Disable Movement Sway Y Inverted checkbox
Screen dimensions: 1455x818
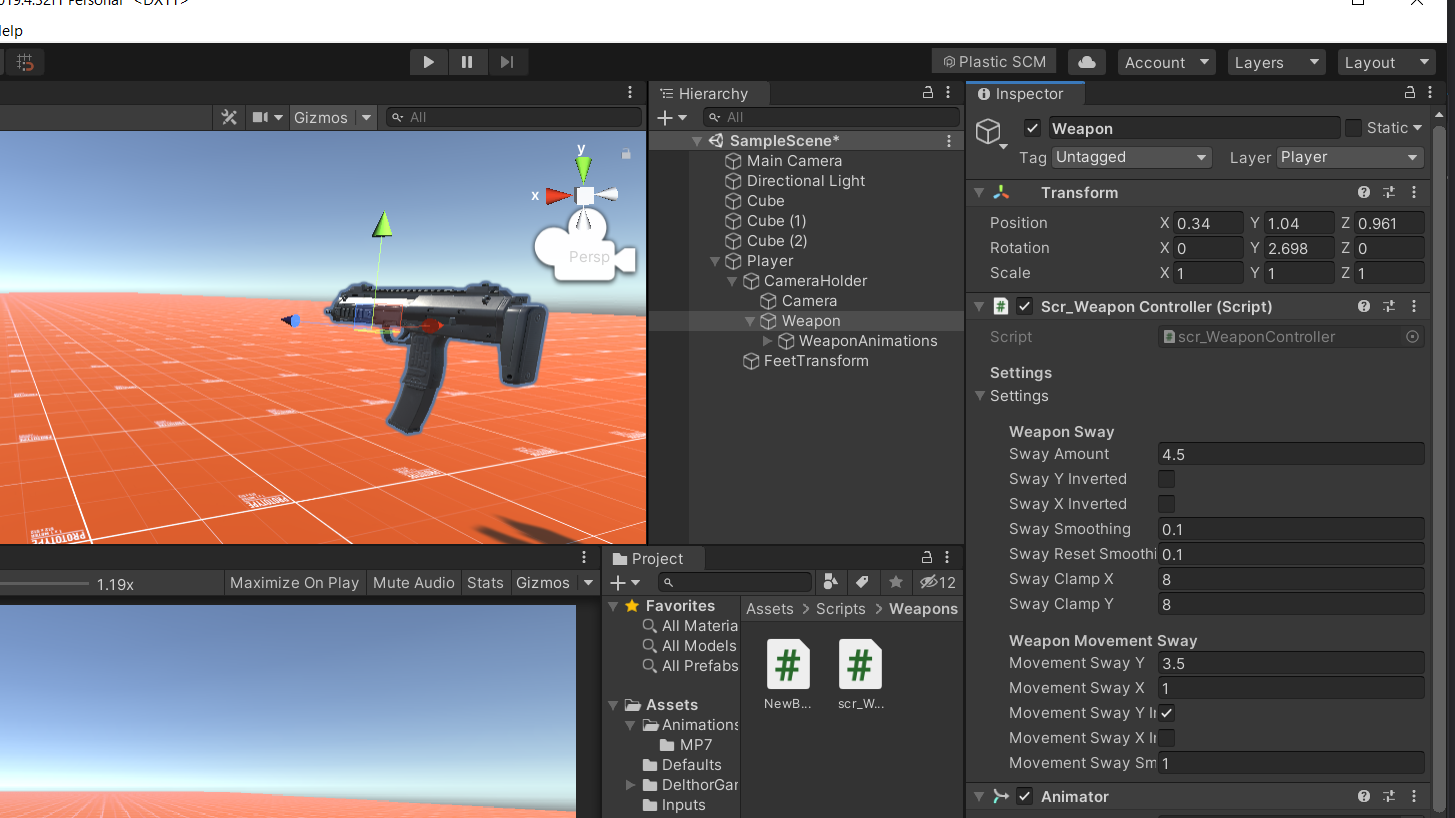[1166, 713]
